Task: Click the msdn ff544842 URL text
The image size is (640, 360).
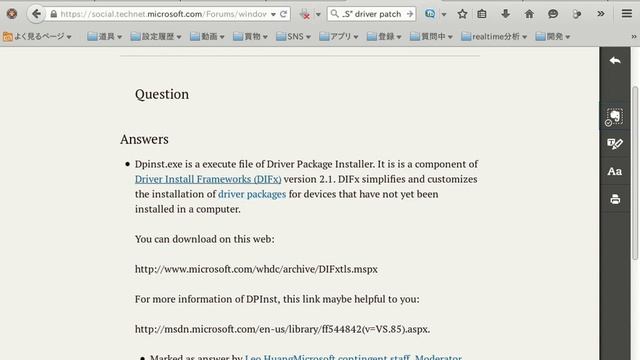Action: click(x=282, y=329)
